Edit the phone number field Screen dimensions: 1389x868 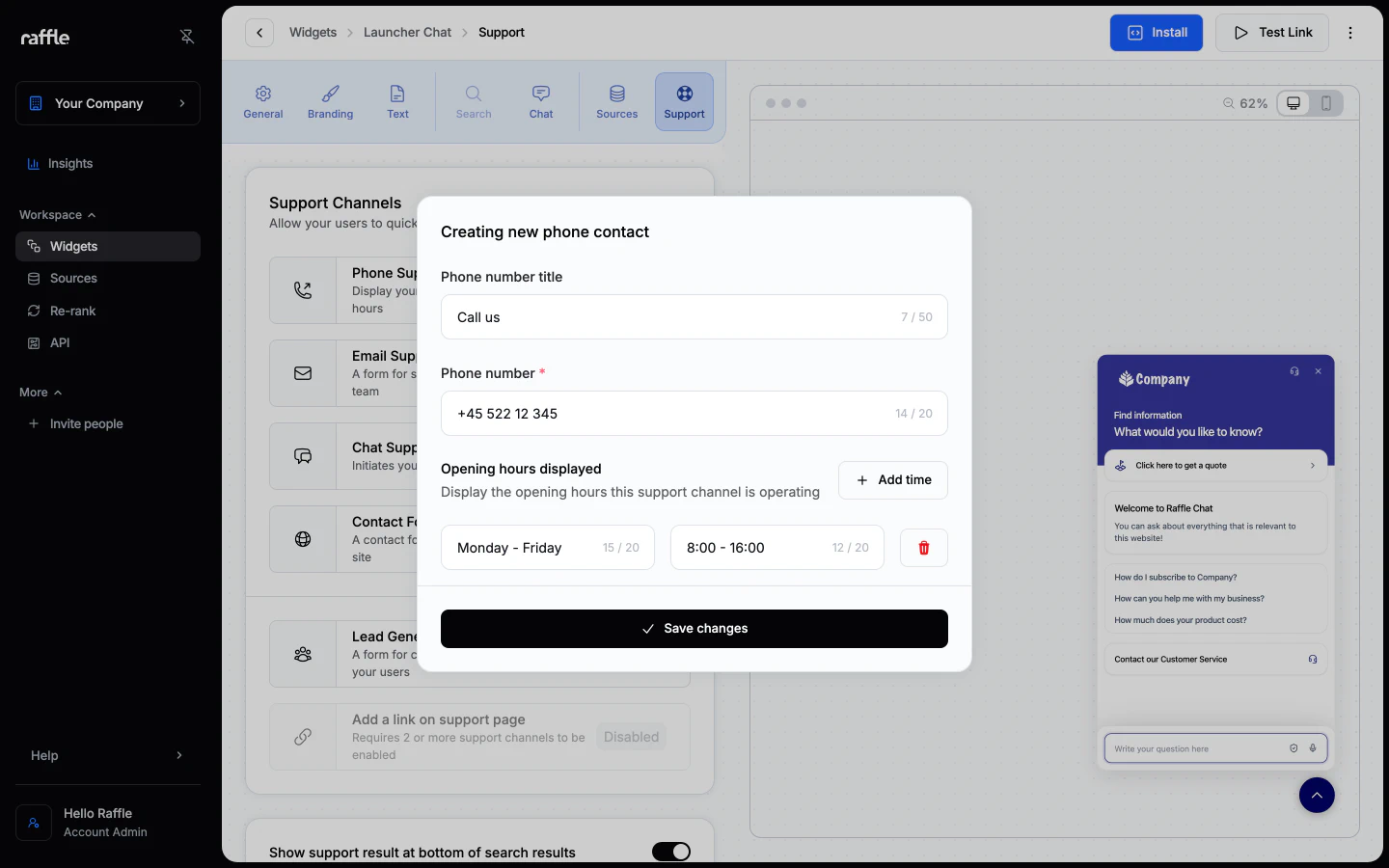[694, 414]
